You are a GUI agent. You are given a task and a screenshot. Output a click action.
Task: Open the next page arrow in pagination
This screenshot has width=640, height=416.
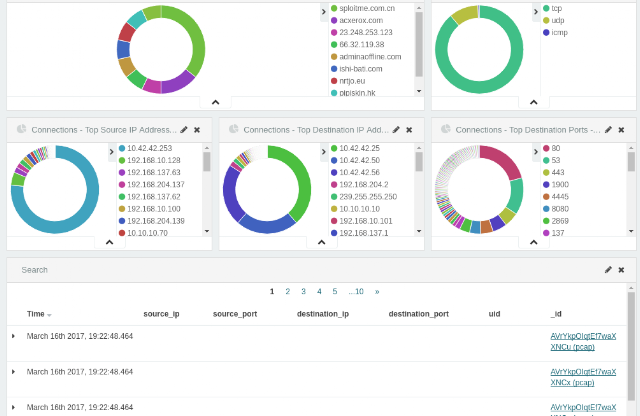[377, 291]
